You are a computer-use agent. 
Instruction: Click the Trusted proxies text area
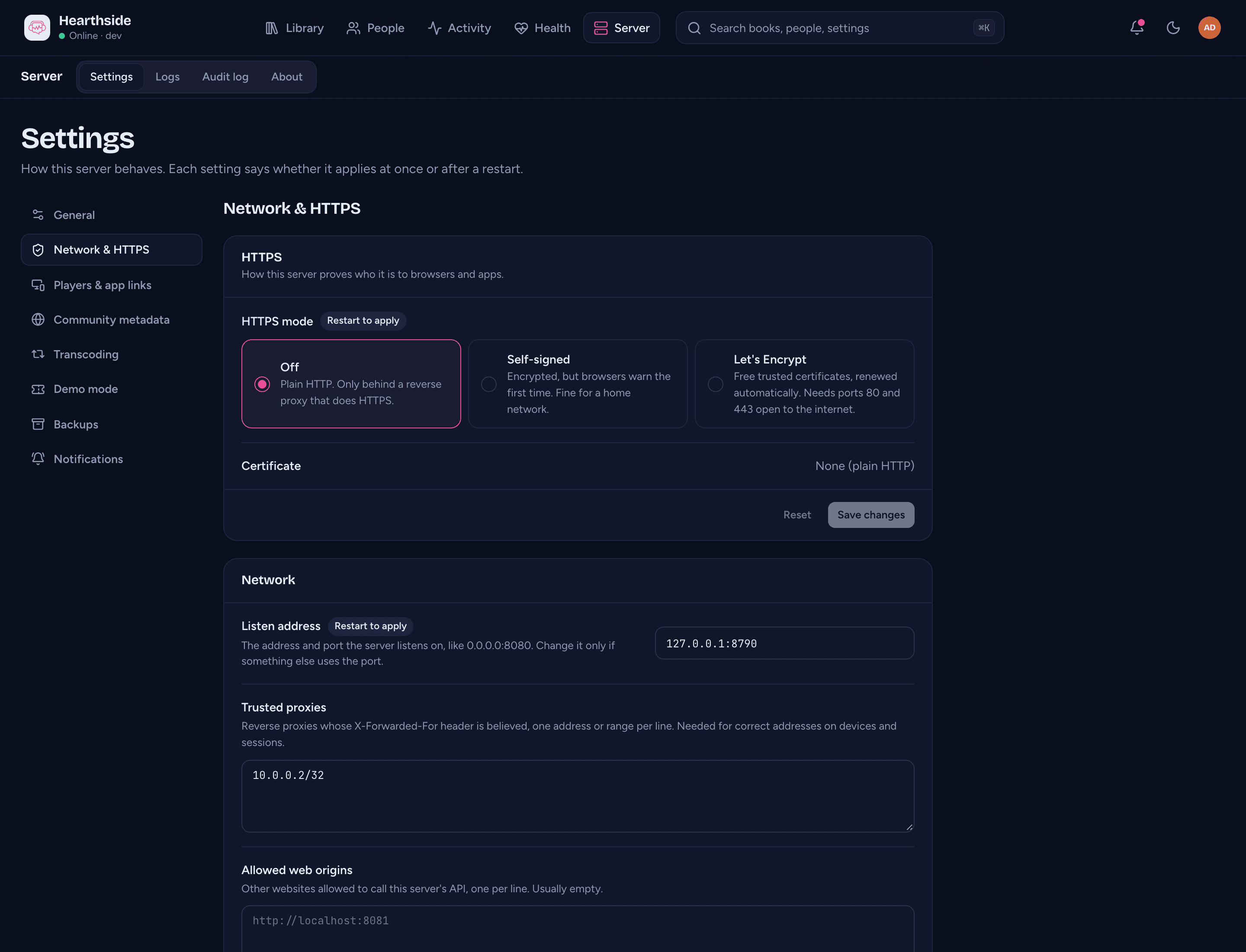[578, 796]
